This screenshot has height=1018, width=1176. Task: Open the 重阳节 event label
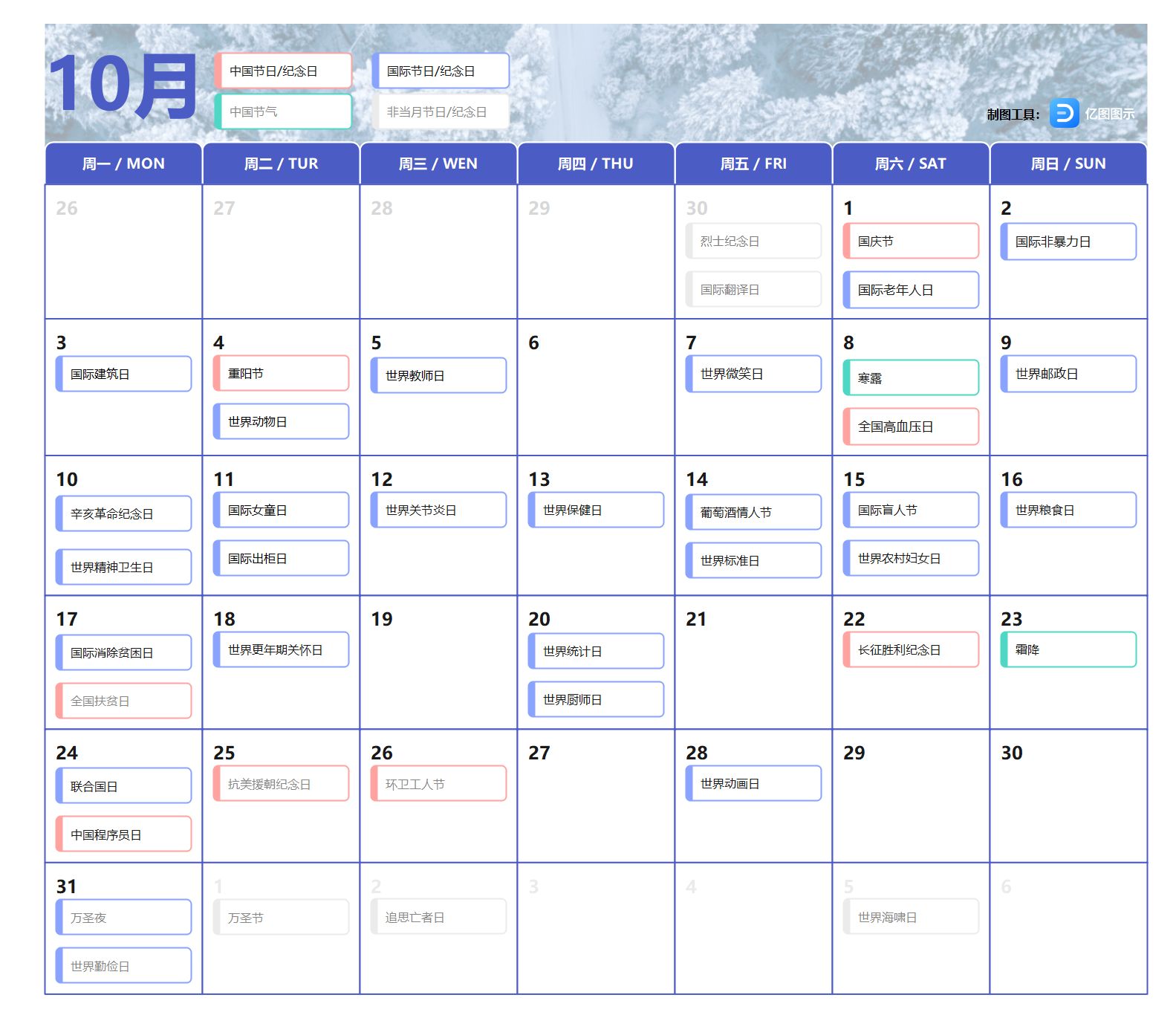281,374
